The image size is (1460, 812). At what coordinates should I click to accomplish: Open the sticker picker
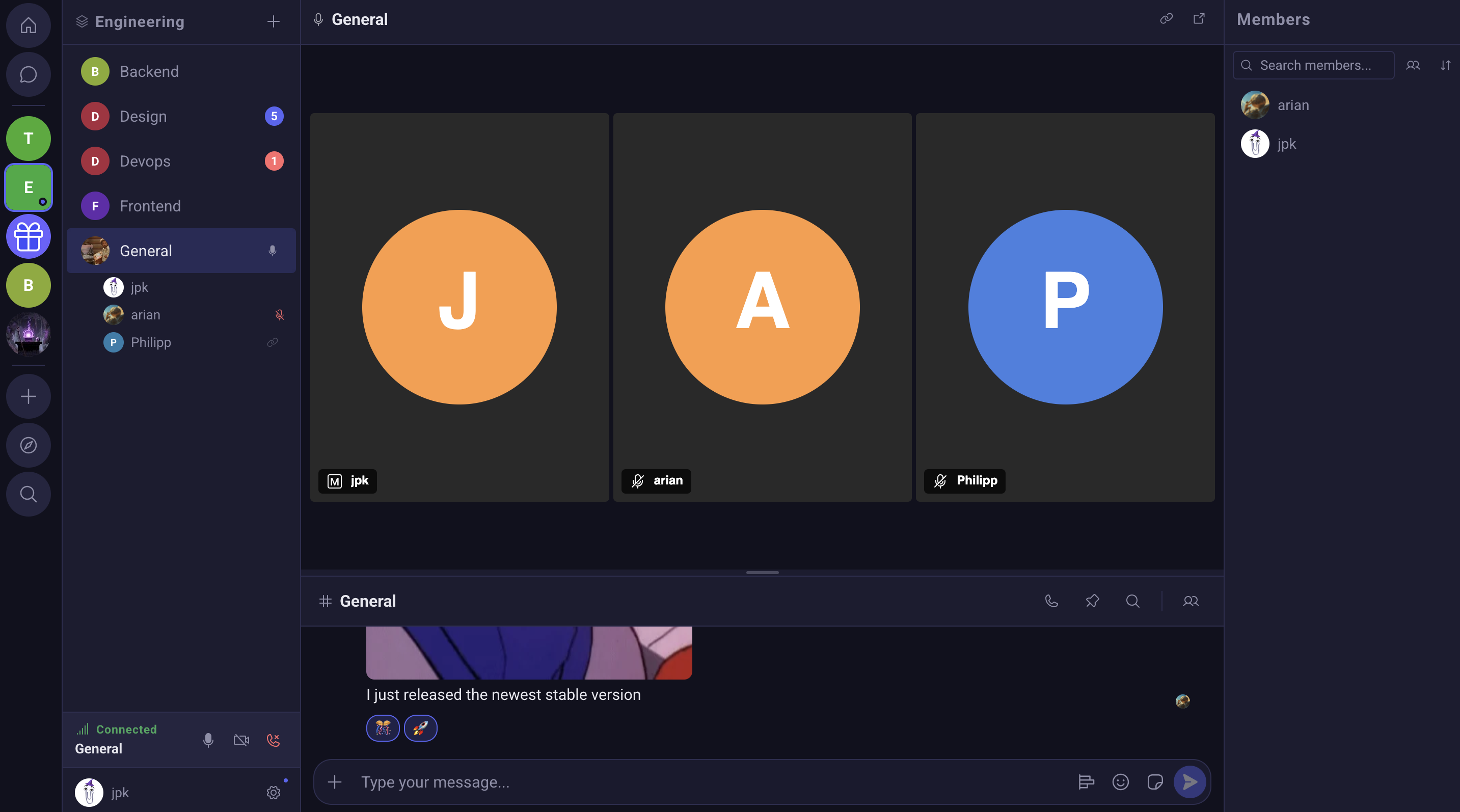pos(1154,782)
